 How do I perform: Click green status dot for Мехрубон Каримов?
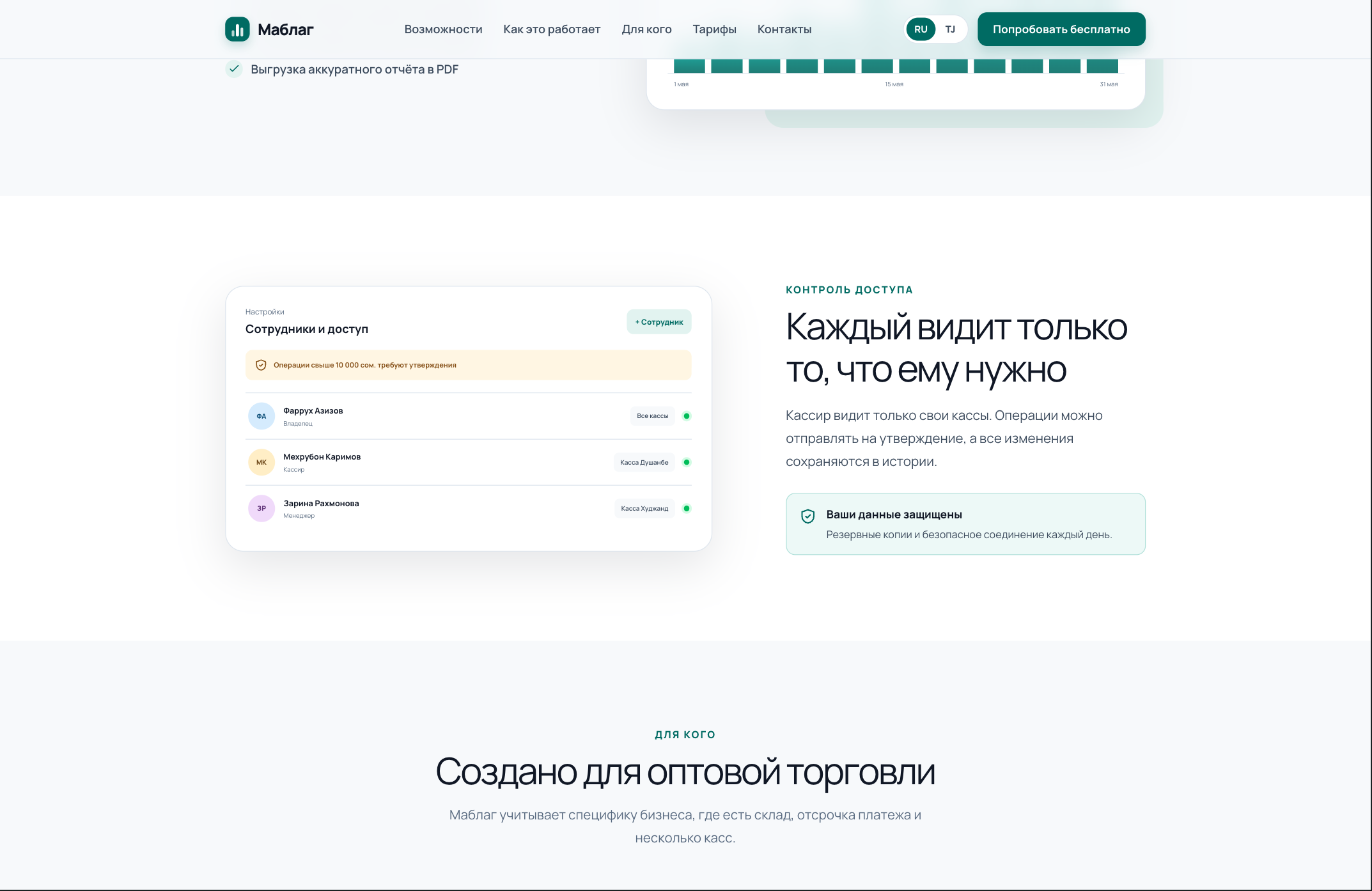(x=687, y=462)
